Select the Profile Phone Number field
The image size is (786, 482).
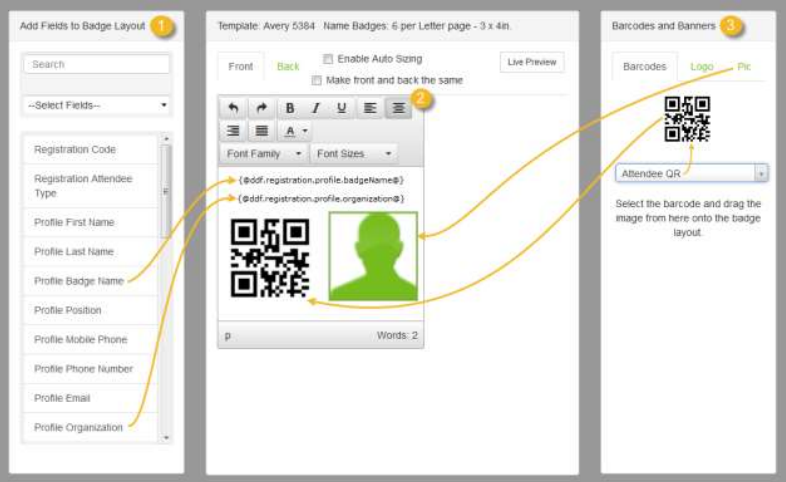[90, 369]
